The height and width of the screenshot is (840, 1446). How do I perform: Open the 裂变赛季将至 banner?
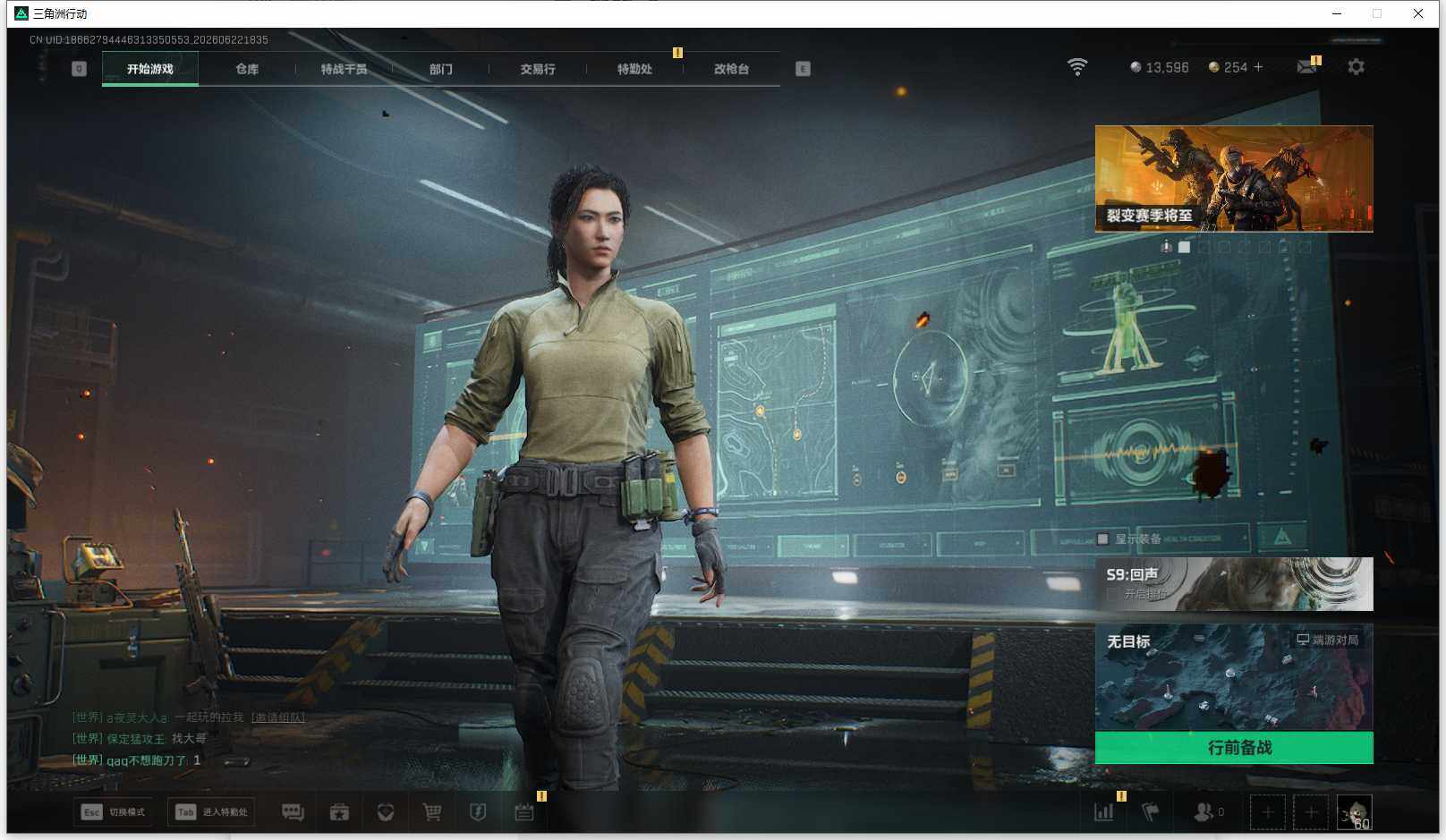pos(1234,179)
